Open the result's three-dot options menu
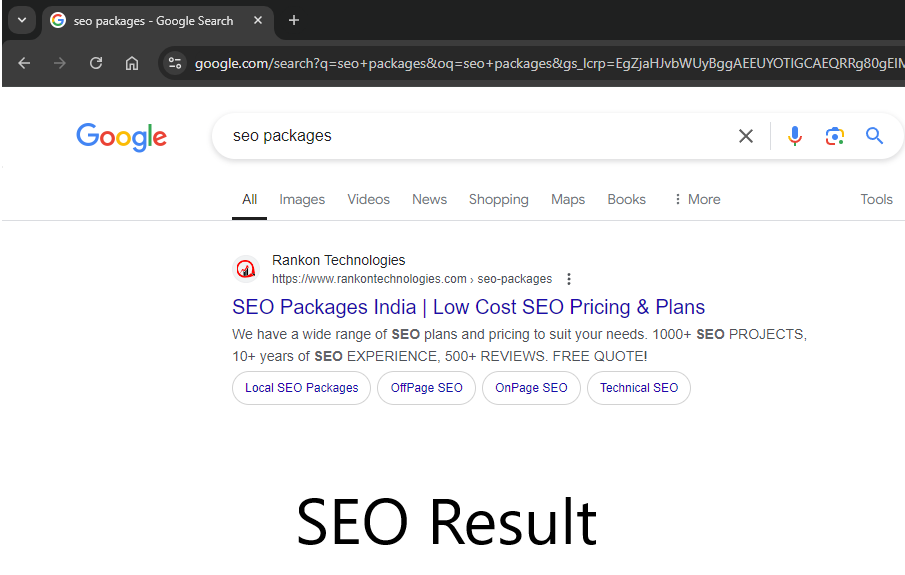This screenshot has height=575, width=905. tap(569, 279)
